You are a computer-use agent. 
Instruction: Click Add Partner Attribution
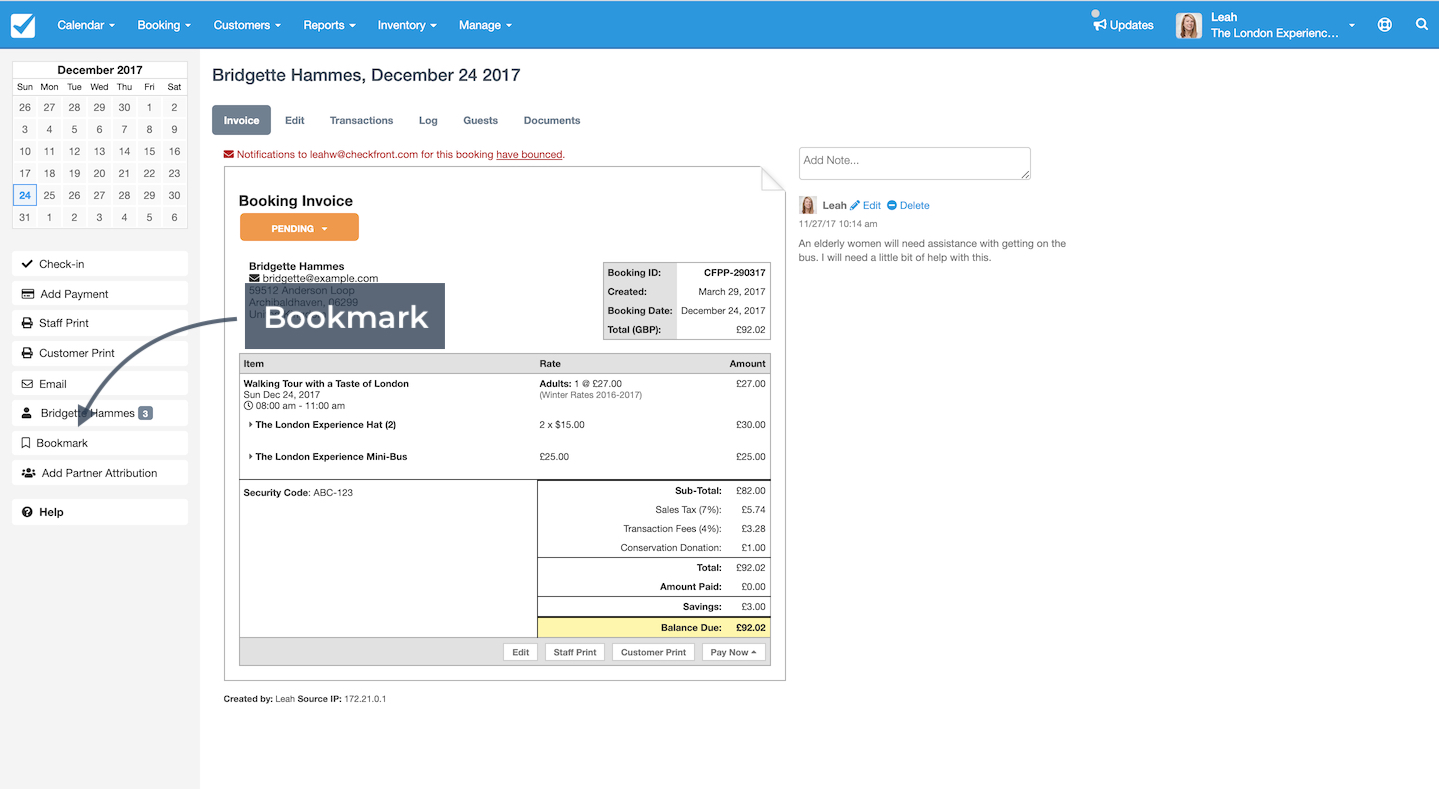(x=100, y=473)
